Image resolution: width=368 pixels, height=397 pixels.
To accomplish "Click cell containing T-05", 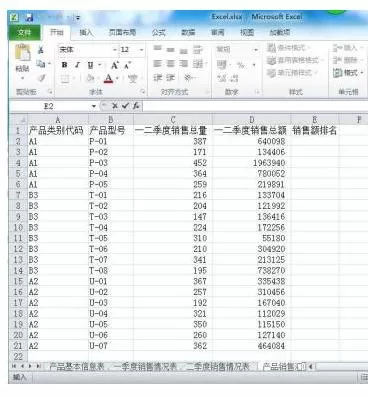I will click(x=111, y=238).
